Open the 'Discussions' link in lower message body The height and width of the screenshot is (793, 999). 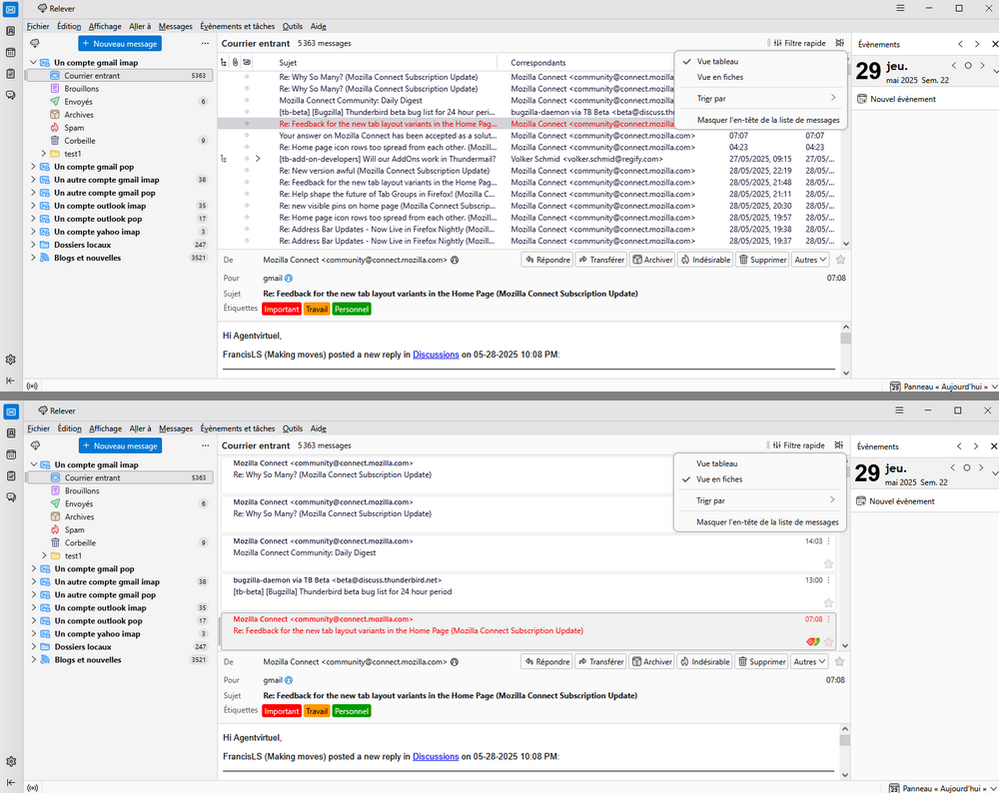pos(435,757)
